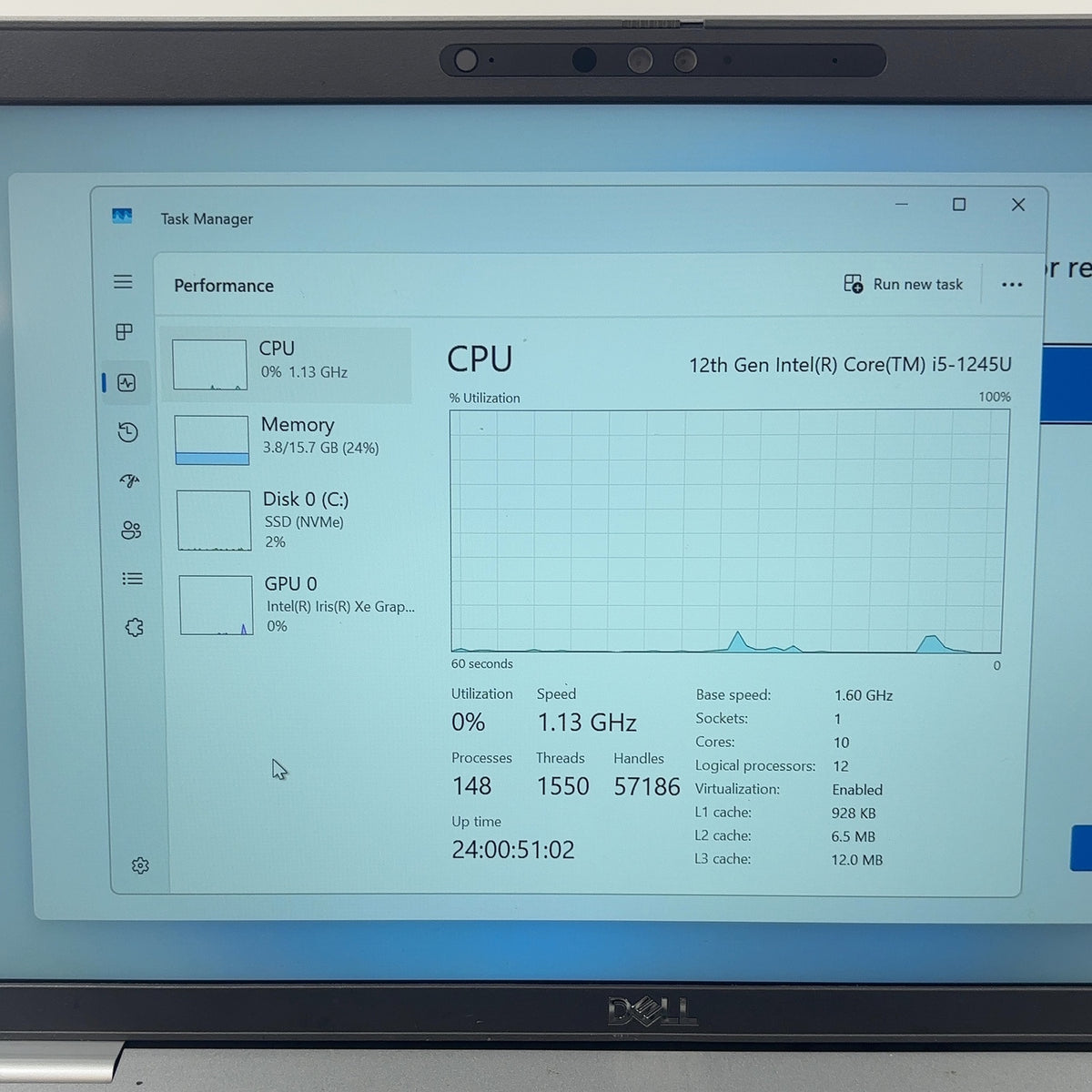The image size is (1092, 1092).
Task: Click the GPU 0 mini graph thumbnail
Action: (217, 605)
